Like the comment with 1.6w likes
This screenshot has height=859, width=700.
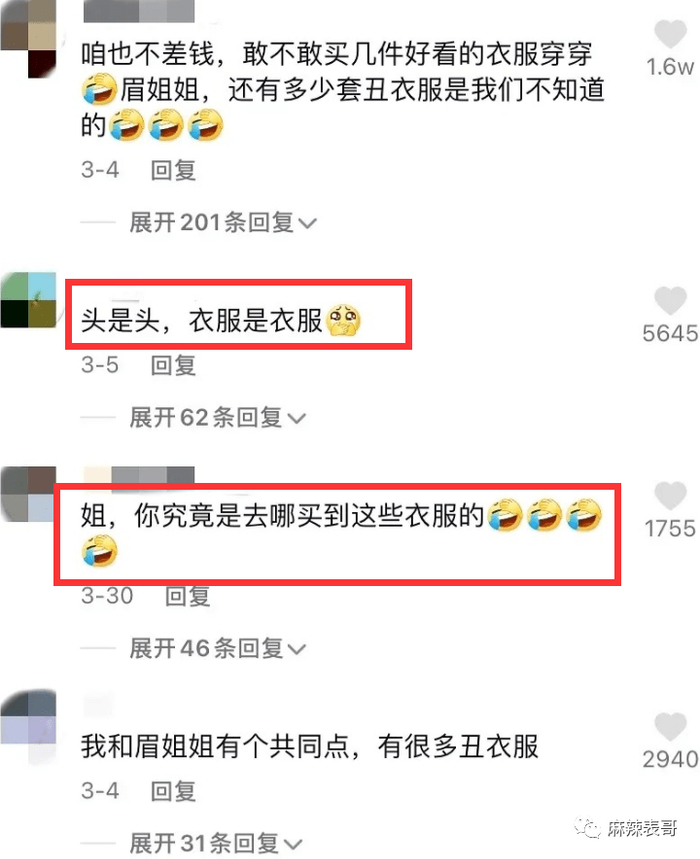670,33
